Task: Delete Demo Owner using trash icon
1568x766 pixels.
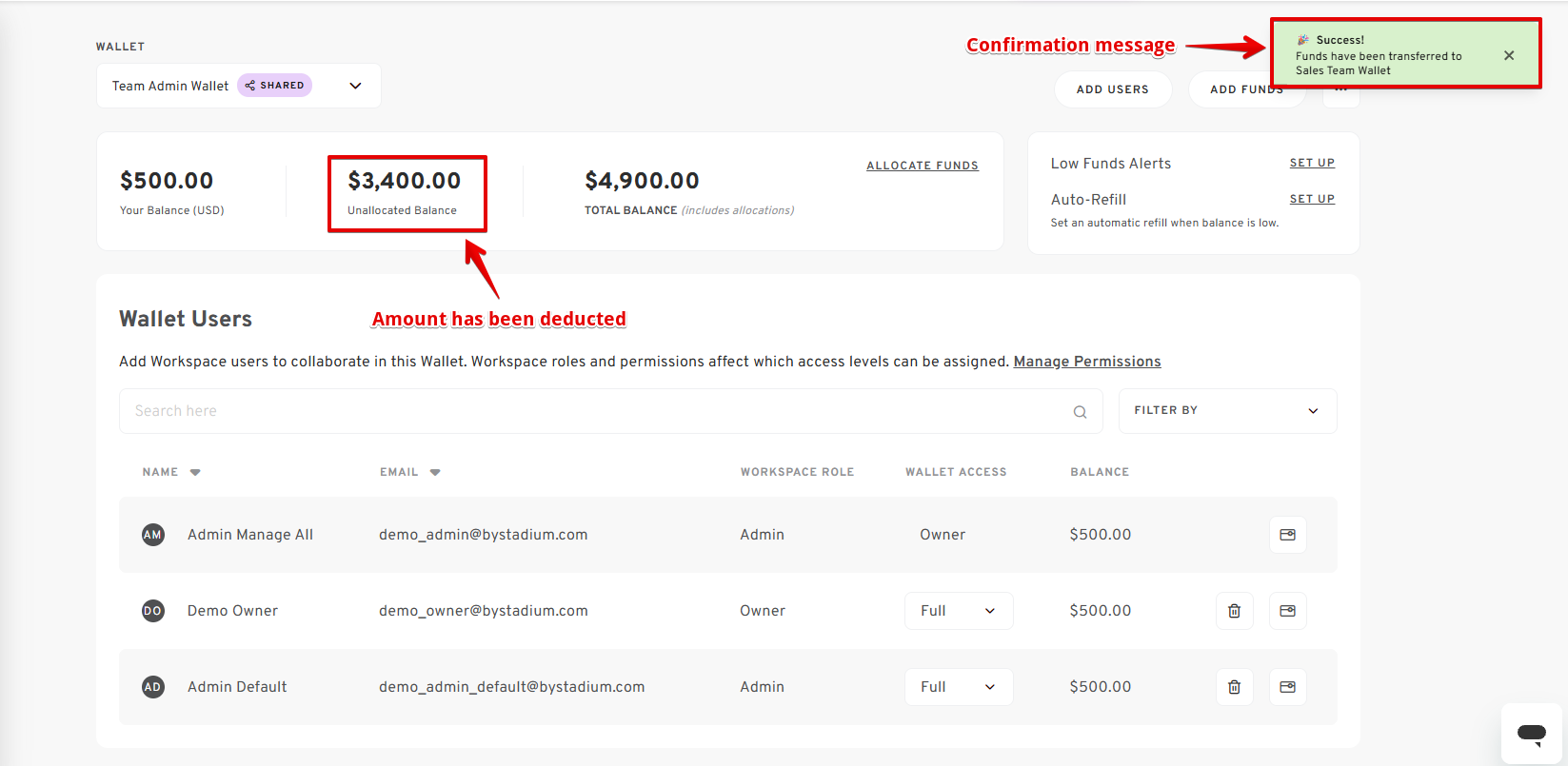Action: (x=1234, y=611)
